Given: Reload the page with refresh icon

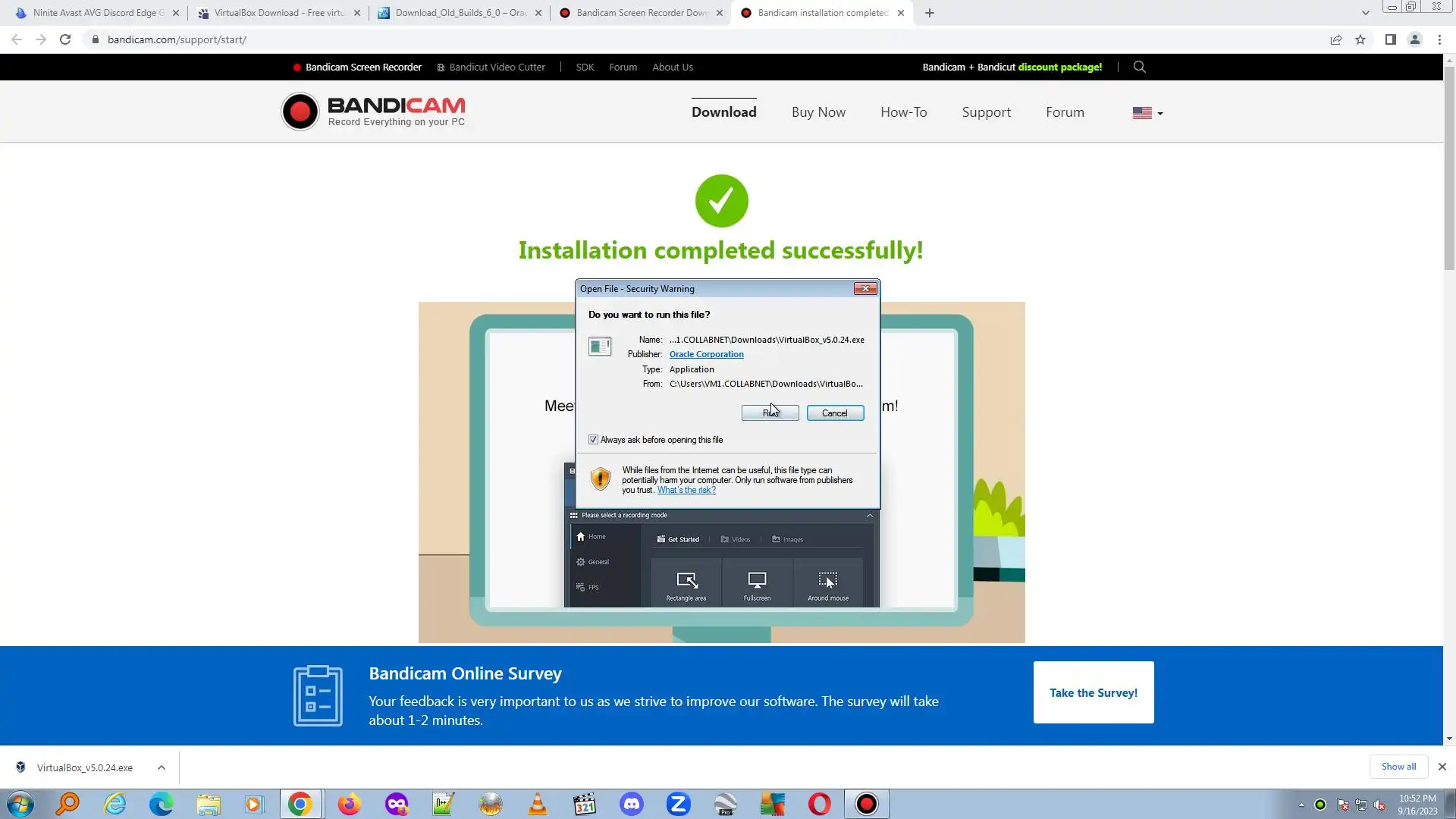Looking at the screenshot, I should (65, 39).
